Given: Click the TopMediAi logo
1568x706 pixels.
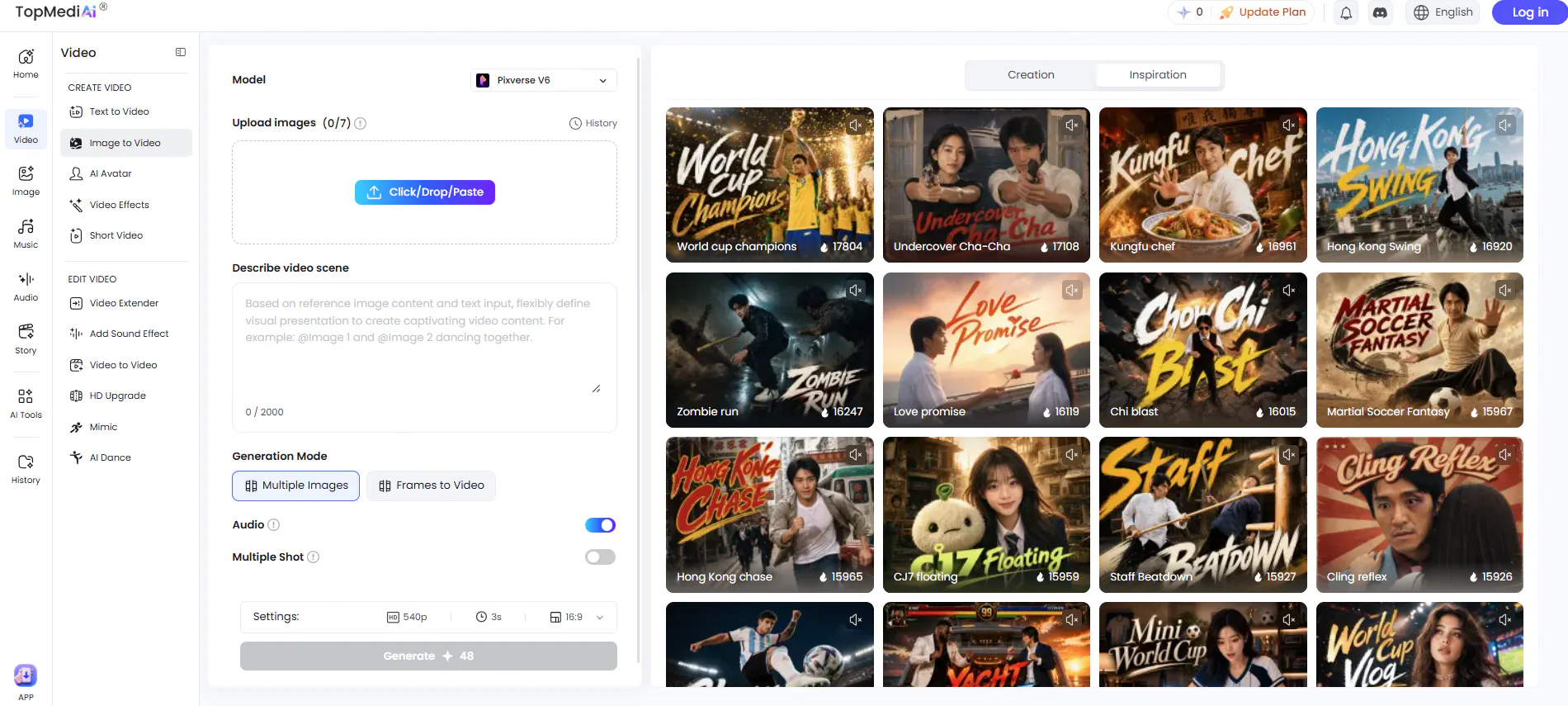Looking at the screenshot, I should tap(60, 12).
